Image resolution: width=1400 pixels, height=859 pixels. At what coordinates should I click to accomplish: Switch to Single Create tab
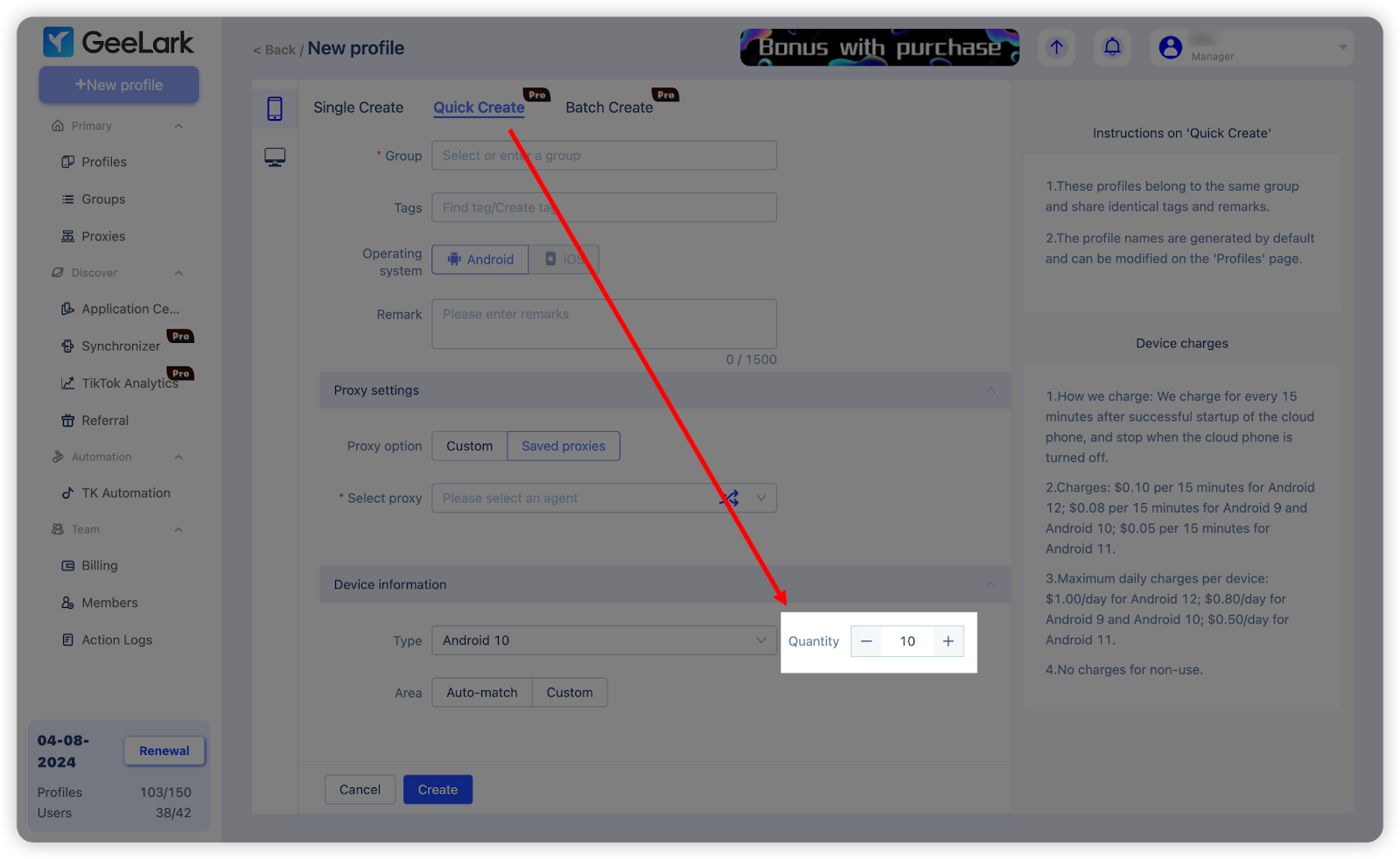tap(359, 108)
